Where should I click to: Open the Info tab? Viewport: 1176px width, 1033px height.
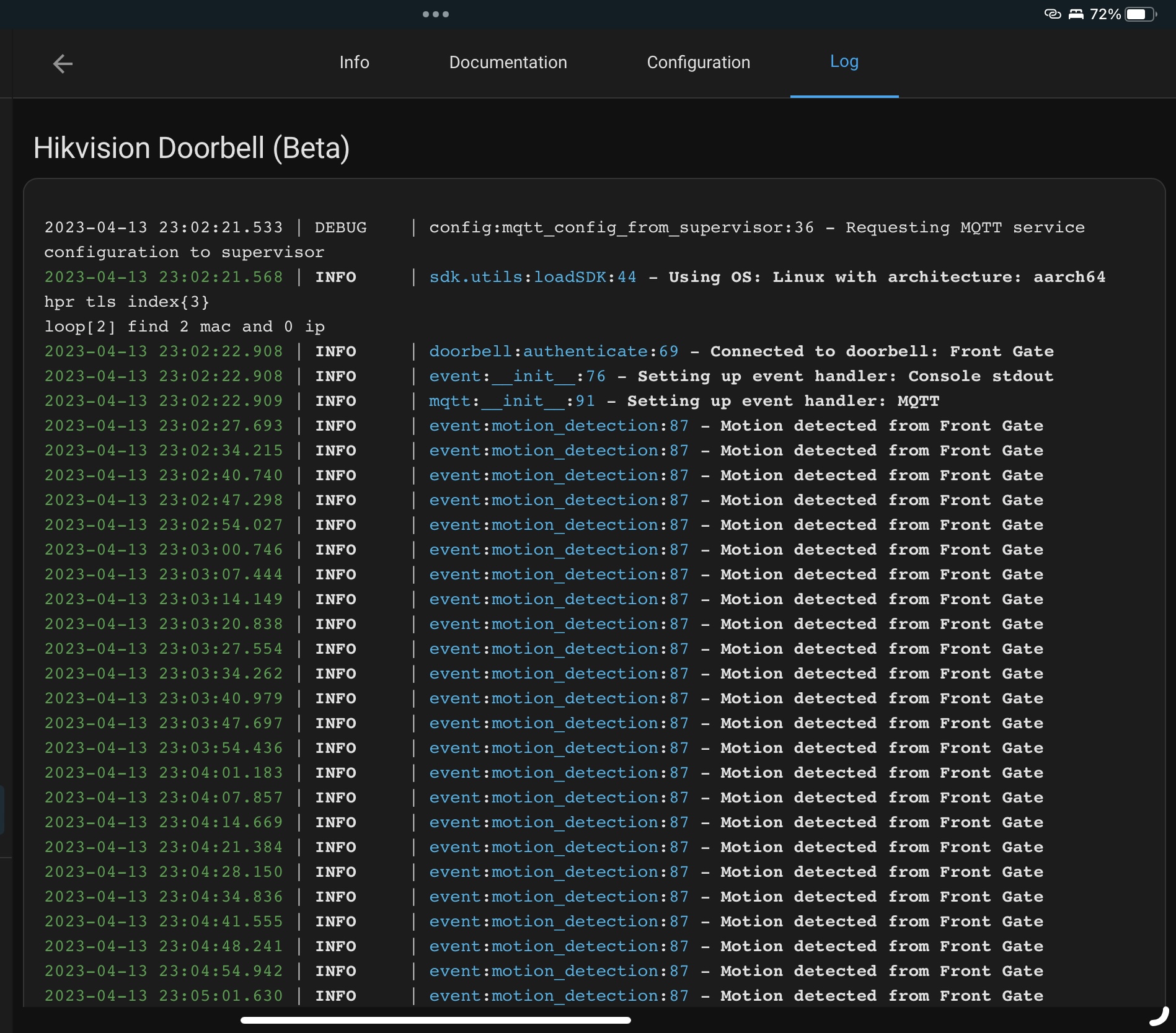[x=354, y=63]
